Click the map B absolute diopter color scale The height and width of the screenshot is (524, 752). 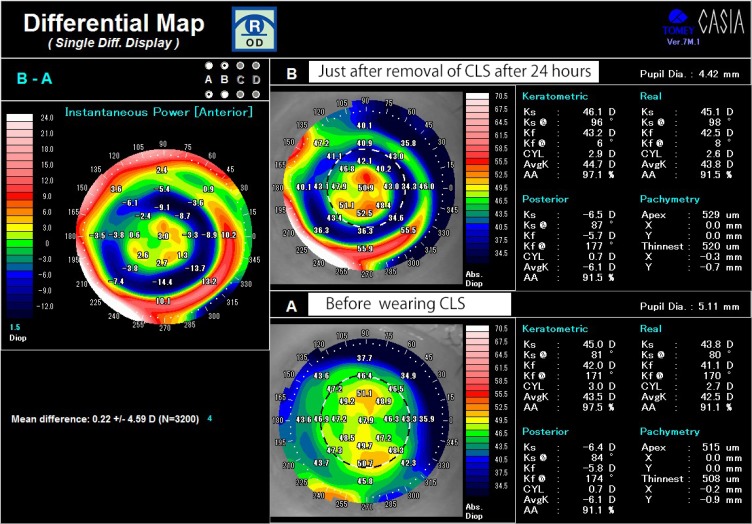pos(477,179)
